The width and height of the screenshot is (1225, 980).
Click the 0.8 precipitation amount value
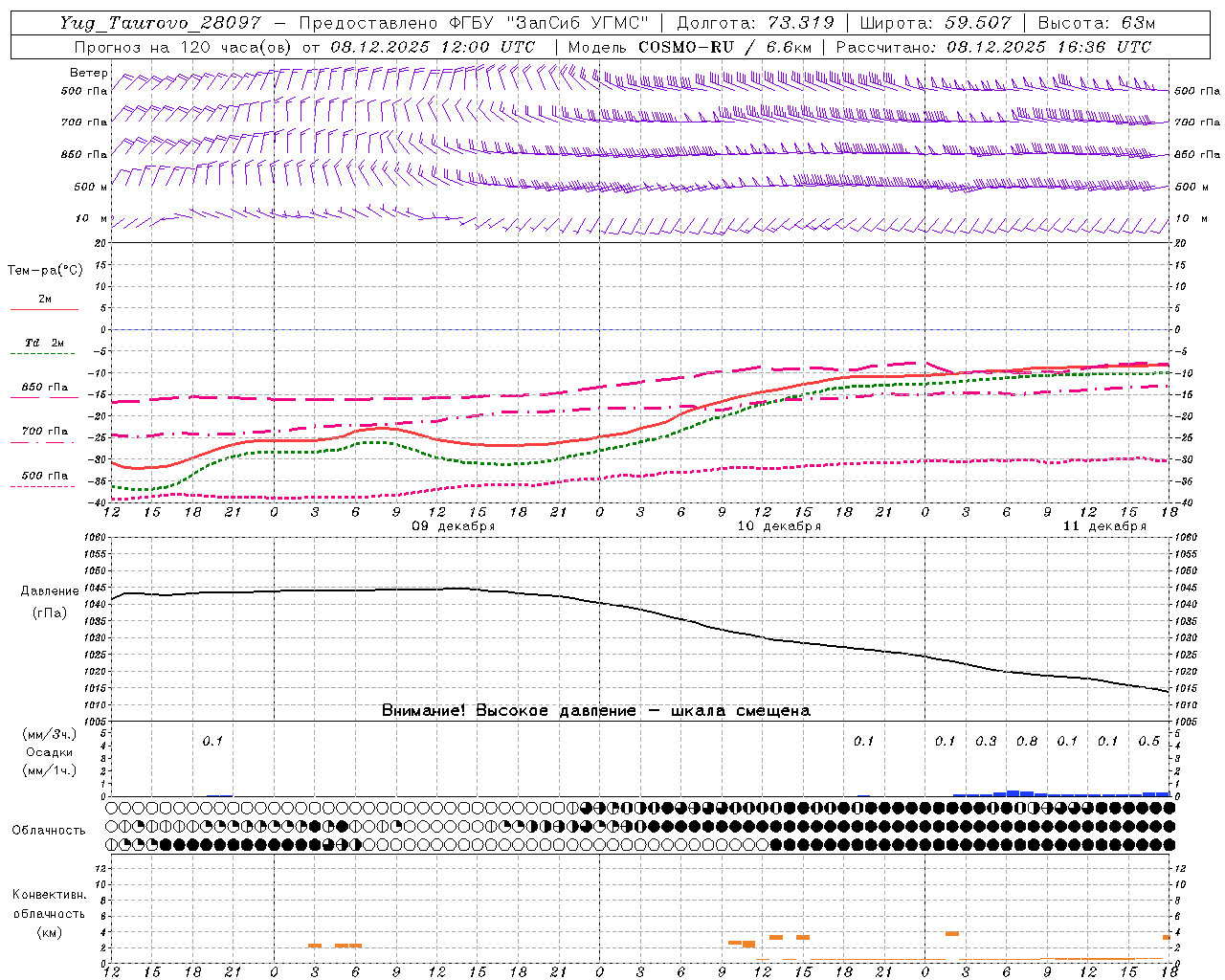tap(1027, 741)
